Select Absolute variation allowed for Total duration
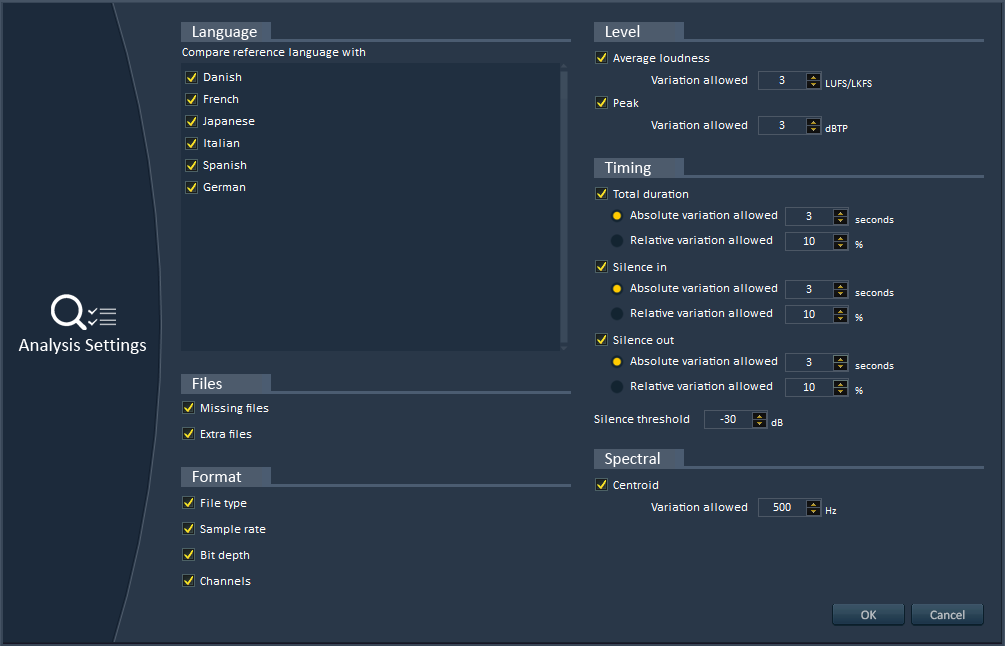The image size is (1005, 646). click(x=617, y=216)
